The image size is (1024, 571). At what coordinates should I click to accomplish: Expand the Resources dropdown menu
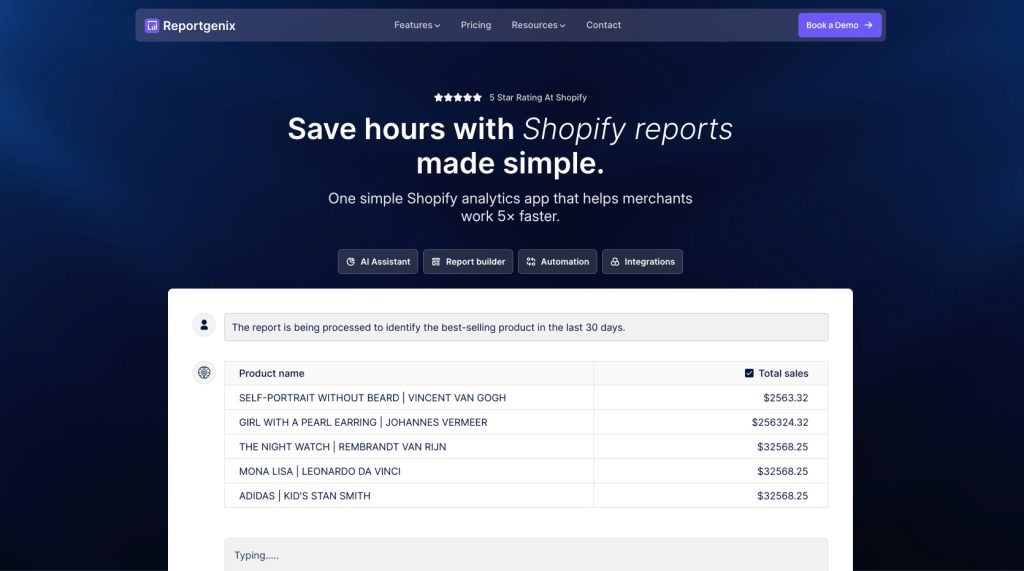[538, 25]
